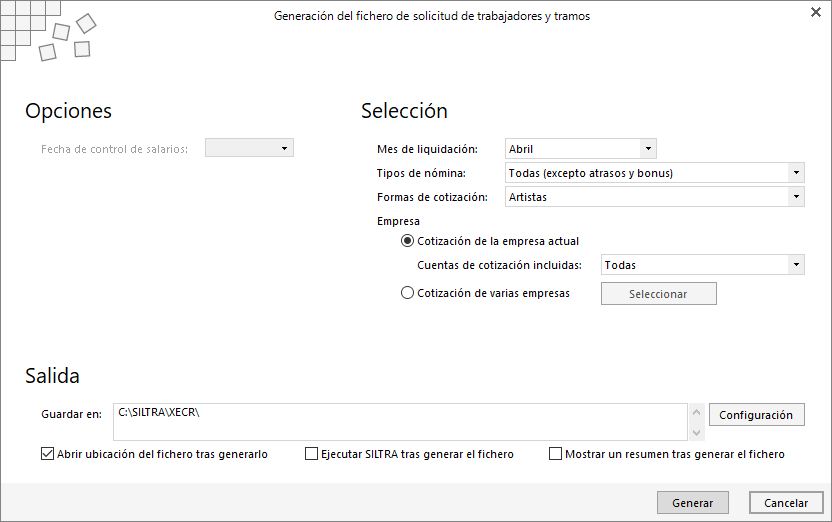Click the path field's up scroll arrow
This screenshot has height=522, width=832.
697,412
